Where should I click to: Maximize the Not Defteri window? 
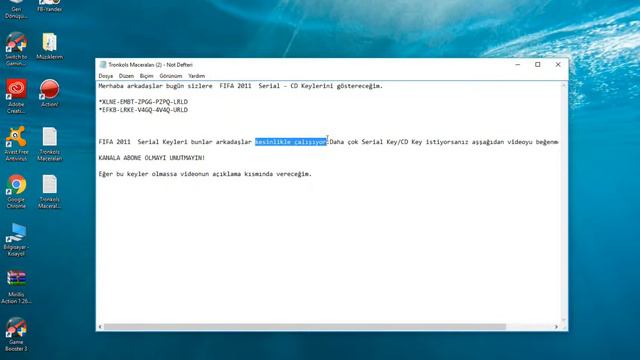click(x=538, y=64)
